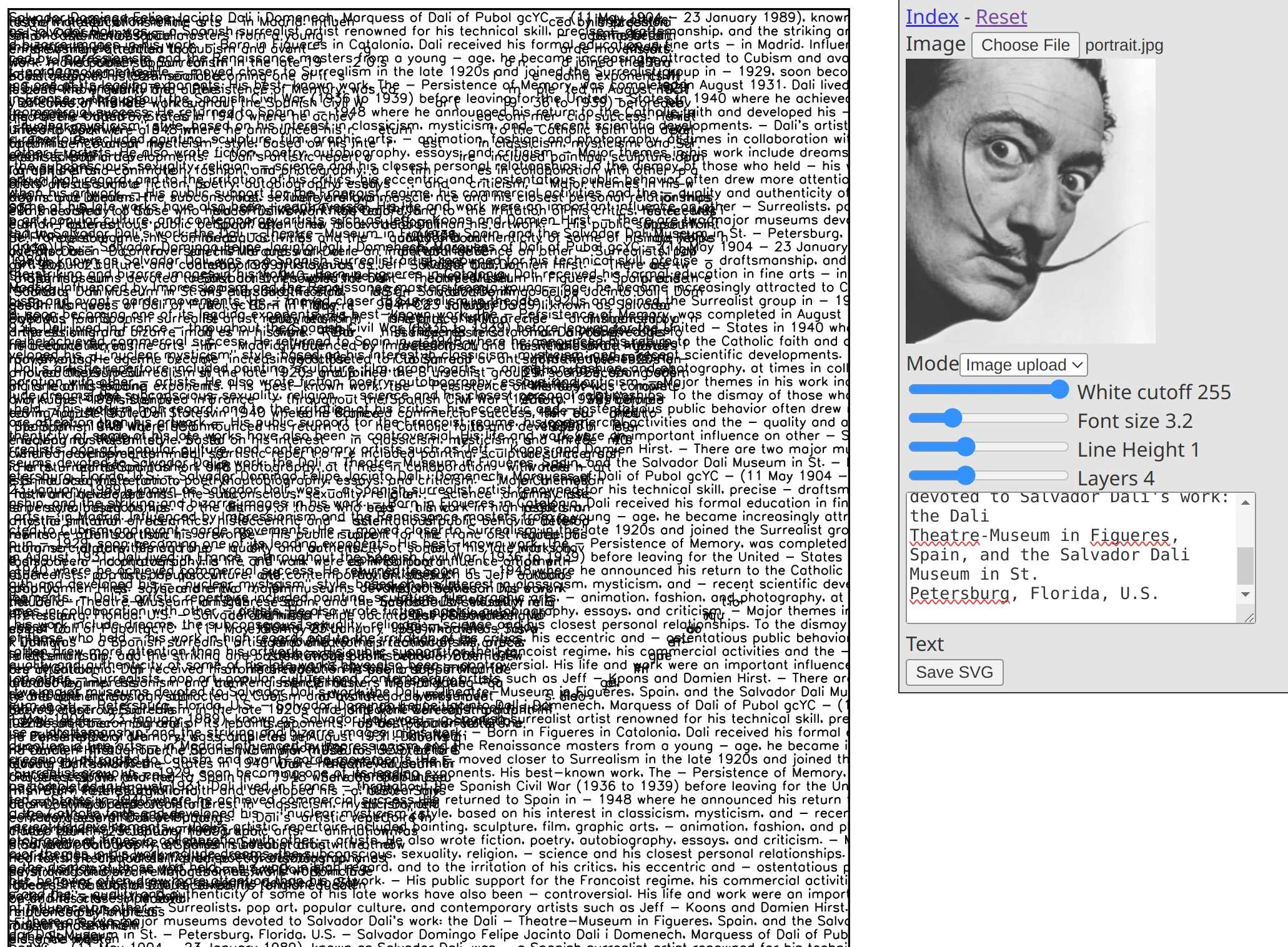Click the Image label next to Choose File
Viewport: 1288px width, 947px height.
935,44
